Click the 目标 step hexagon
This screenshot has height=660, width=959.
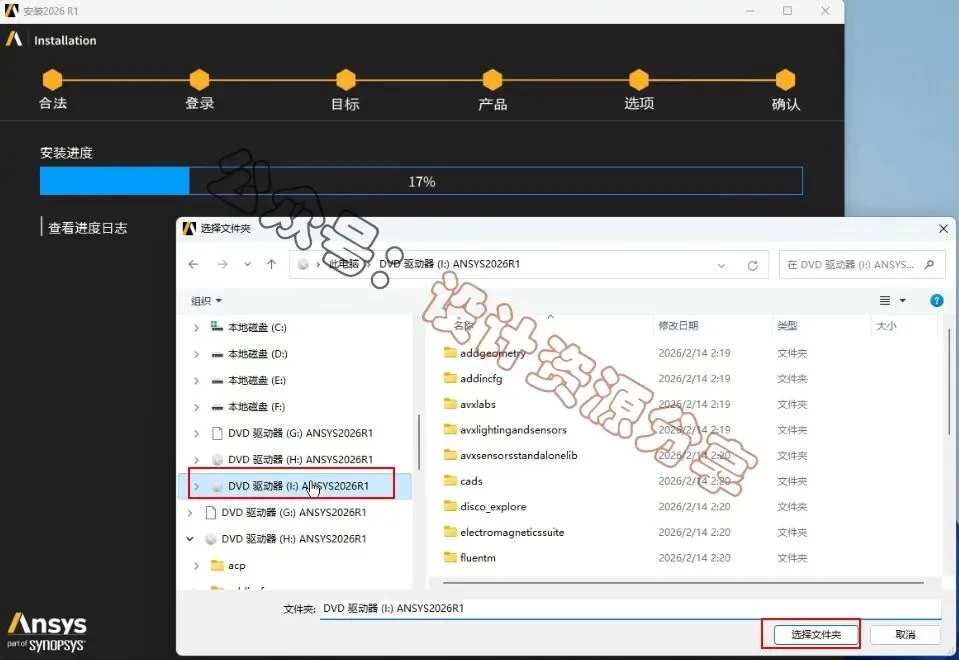click(x=346, y=80)
